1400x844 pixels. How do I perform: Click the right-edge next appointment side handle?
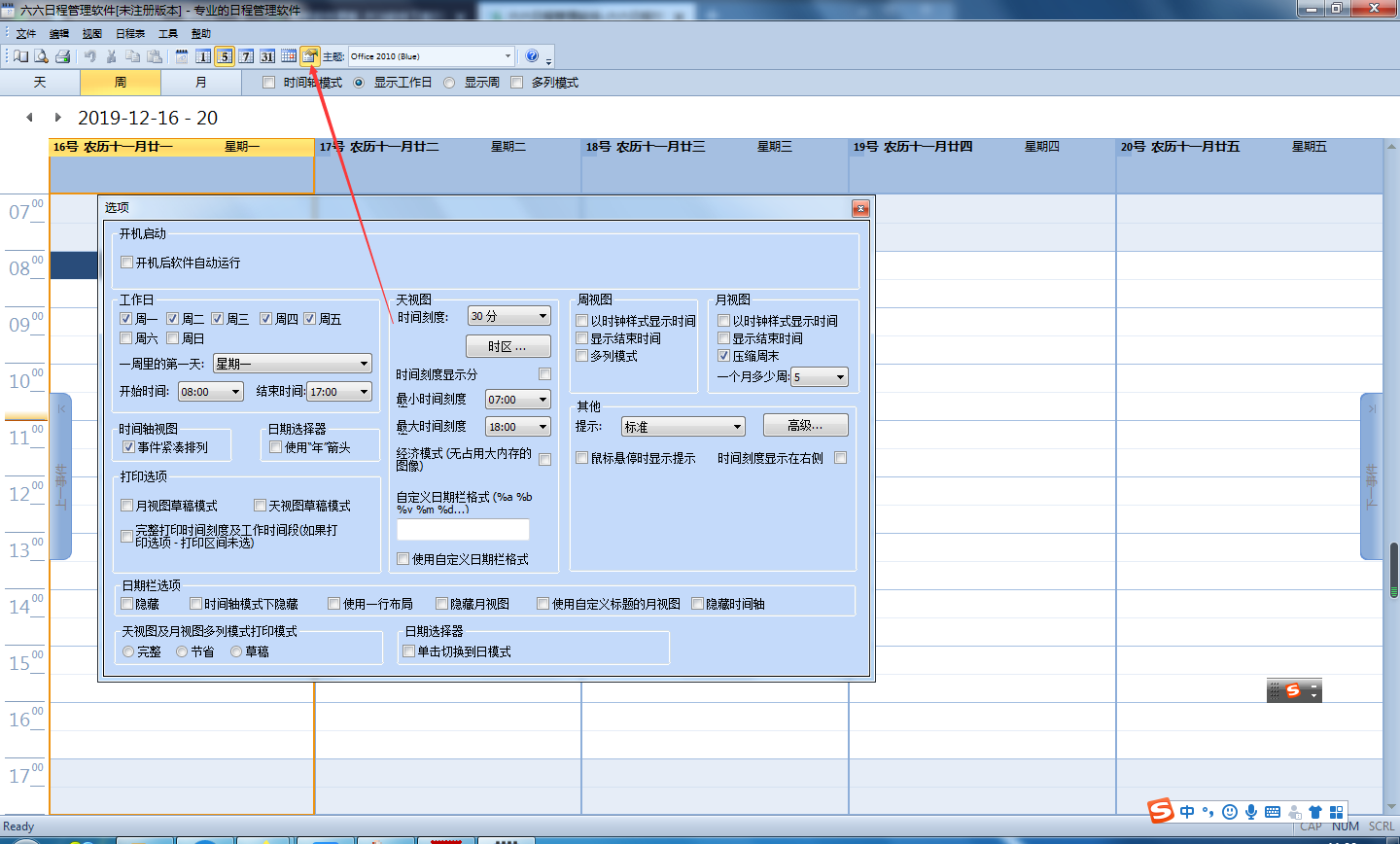tap(1371, 476)
